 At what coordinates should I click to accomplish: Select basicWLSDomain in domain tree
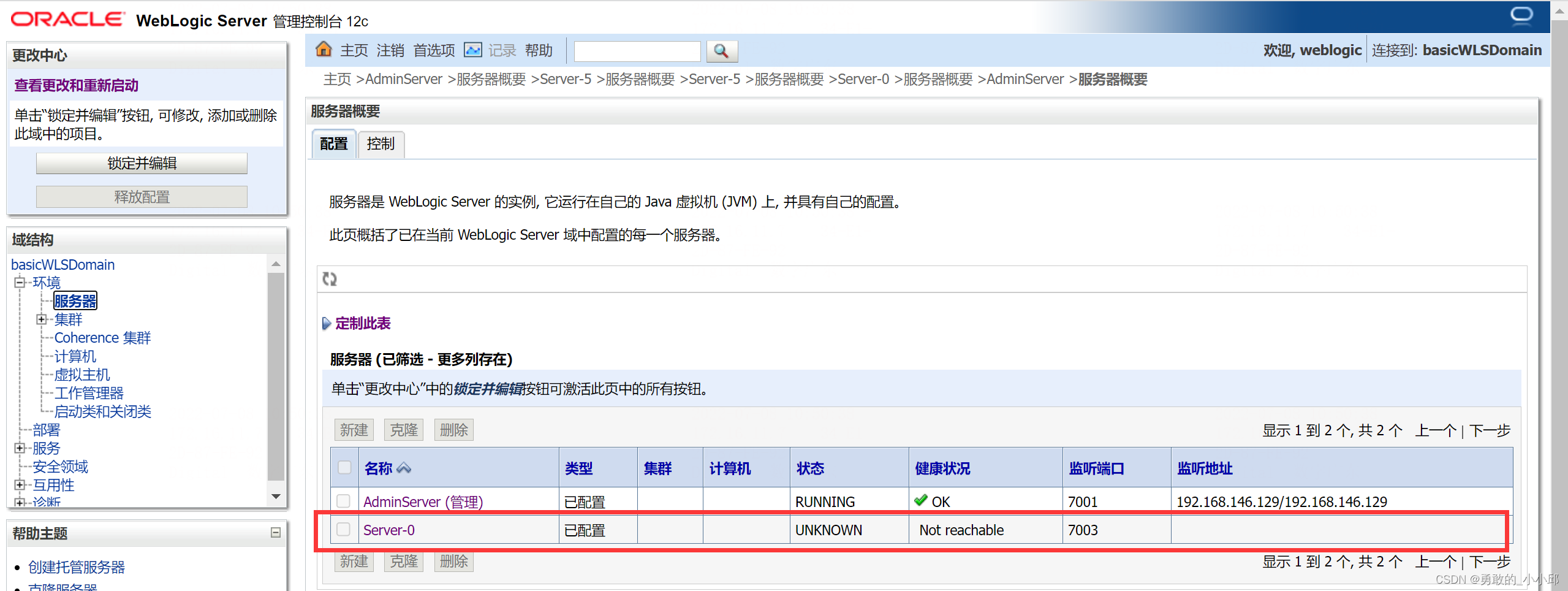click(63, 264)
